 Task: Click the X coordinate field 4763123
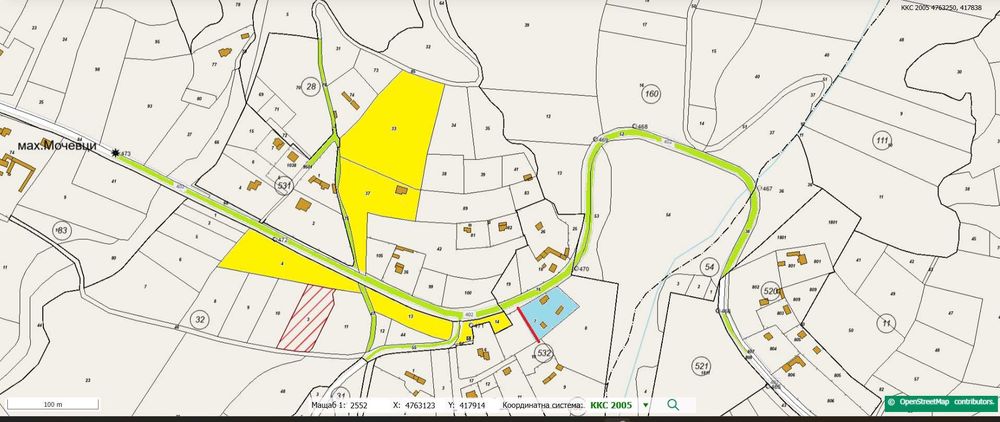point(418,405)
